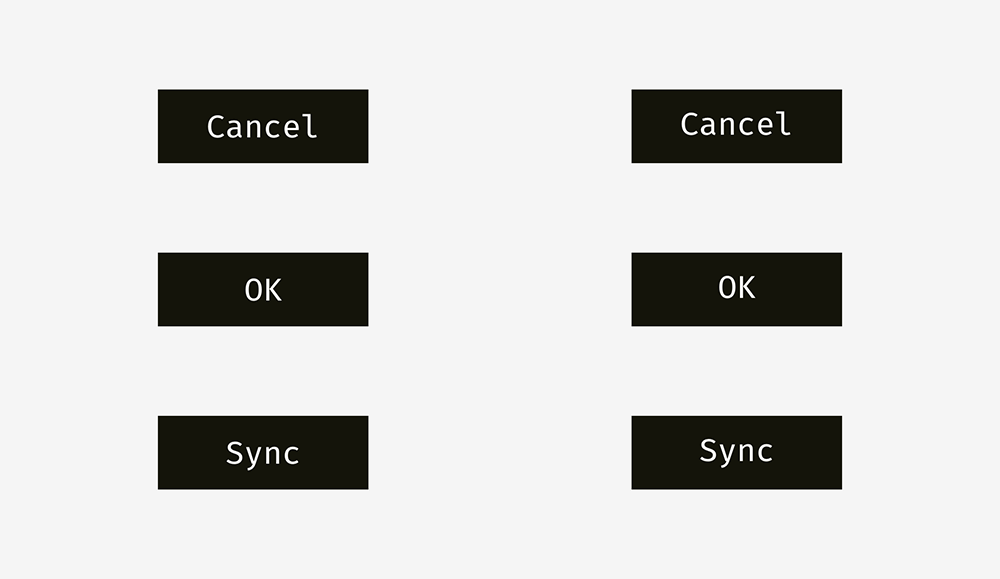
Task: Start syncing via the Sync button with raised label
Action: pos(737,453)
